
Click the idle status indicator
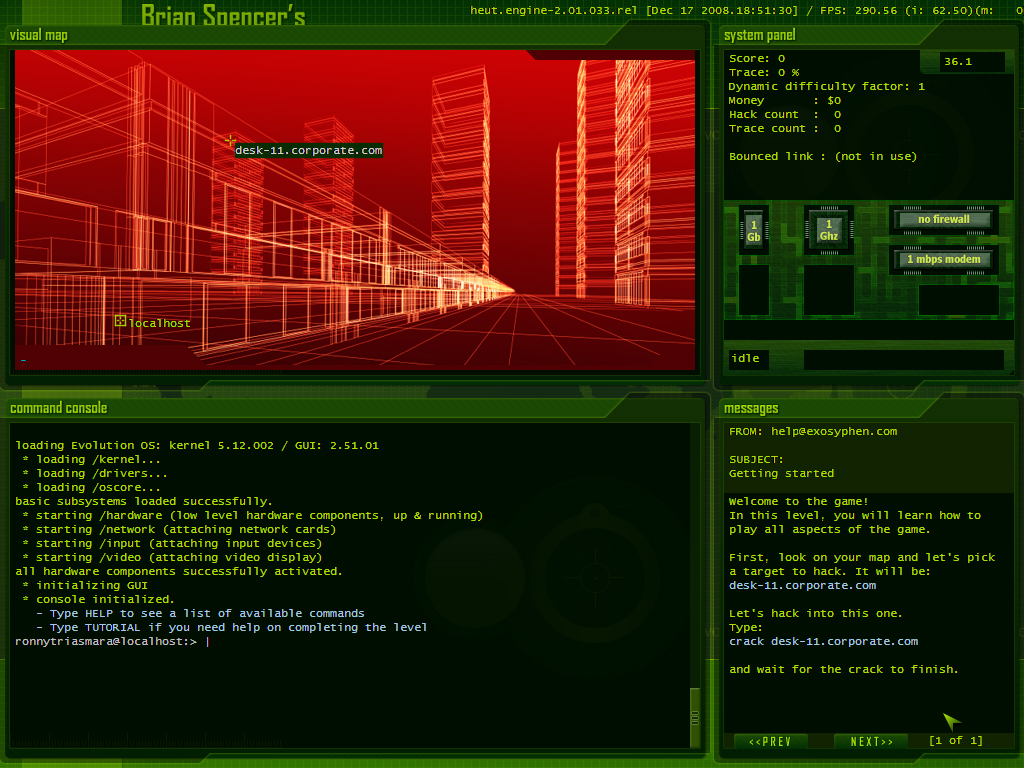[x=746, y=359]
